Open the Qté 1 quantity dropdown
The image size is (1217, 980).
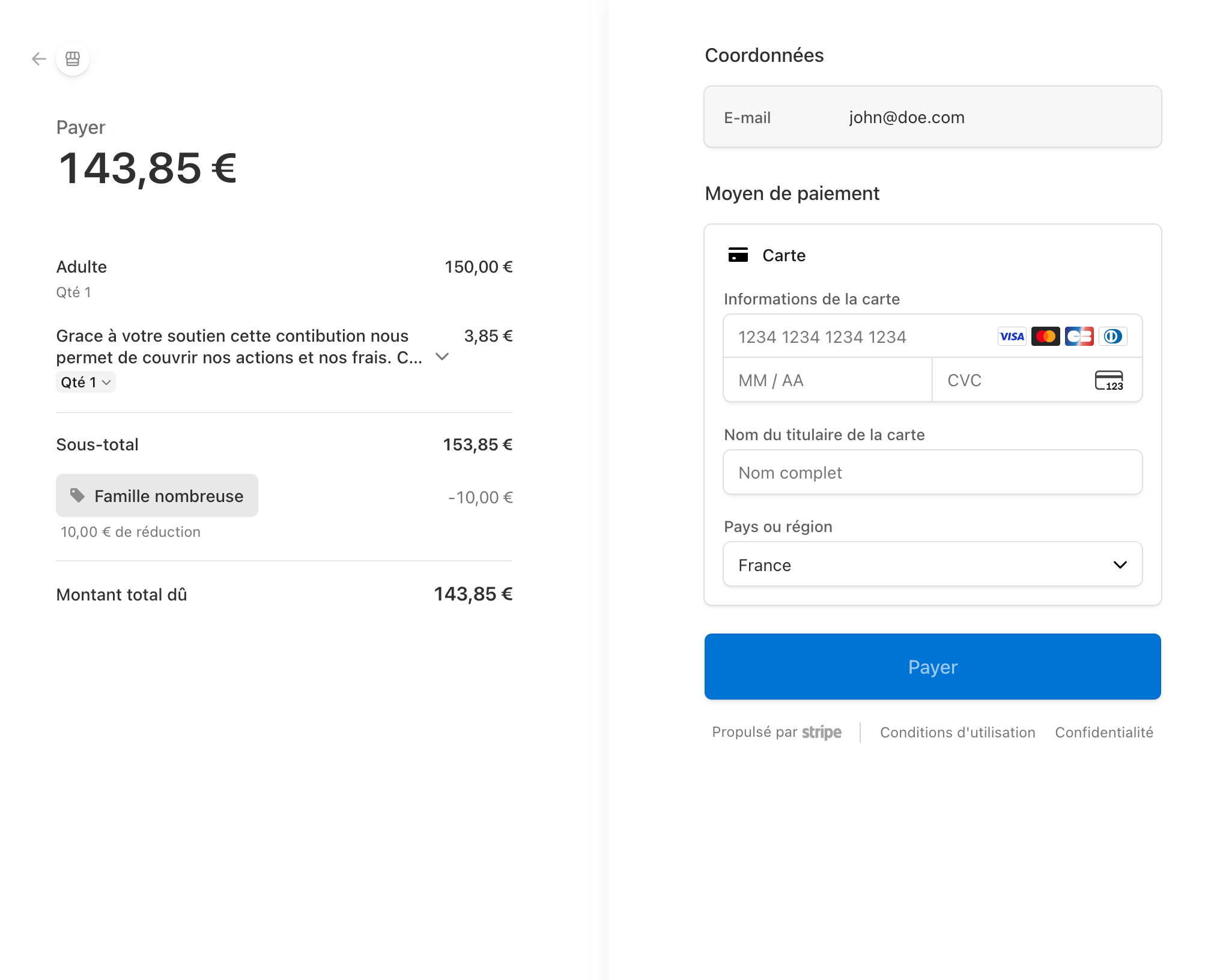pos(86,382)
